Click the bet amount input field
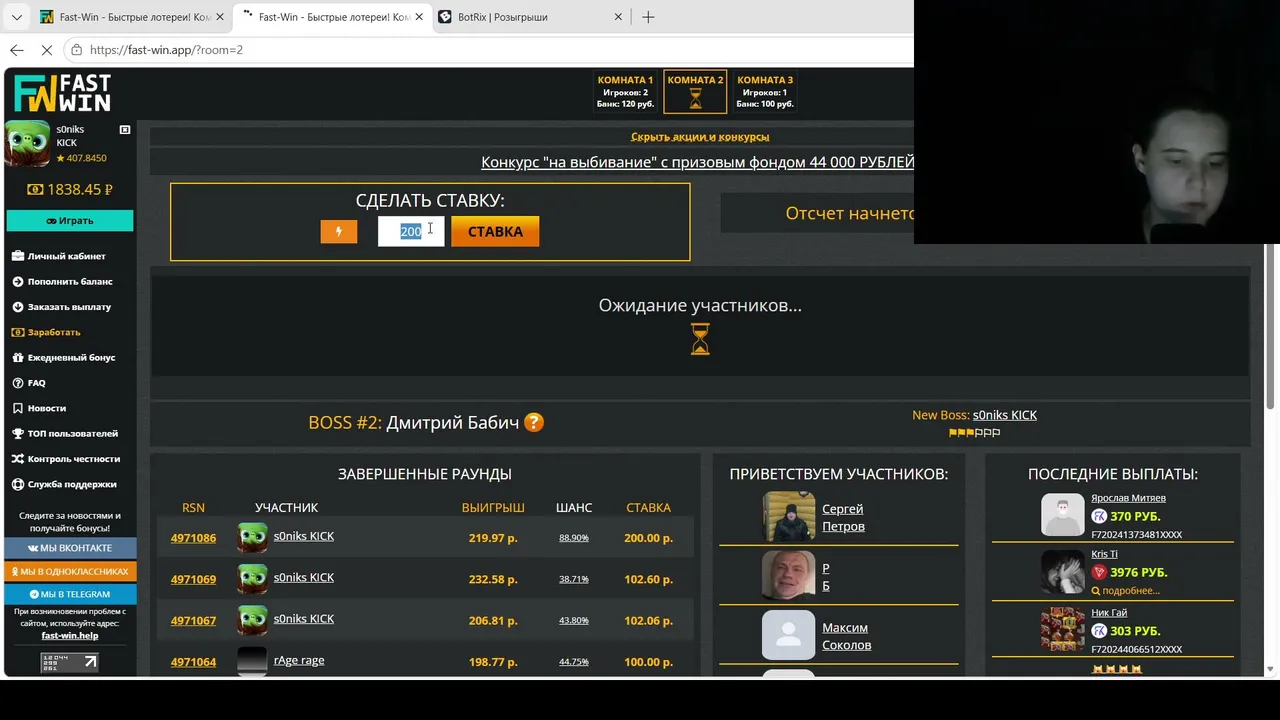The width and height of the screenshot is (1280, 720). [x=411, y=231]
